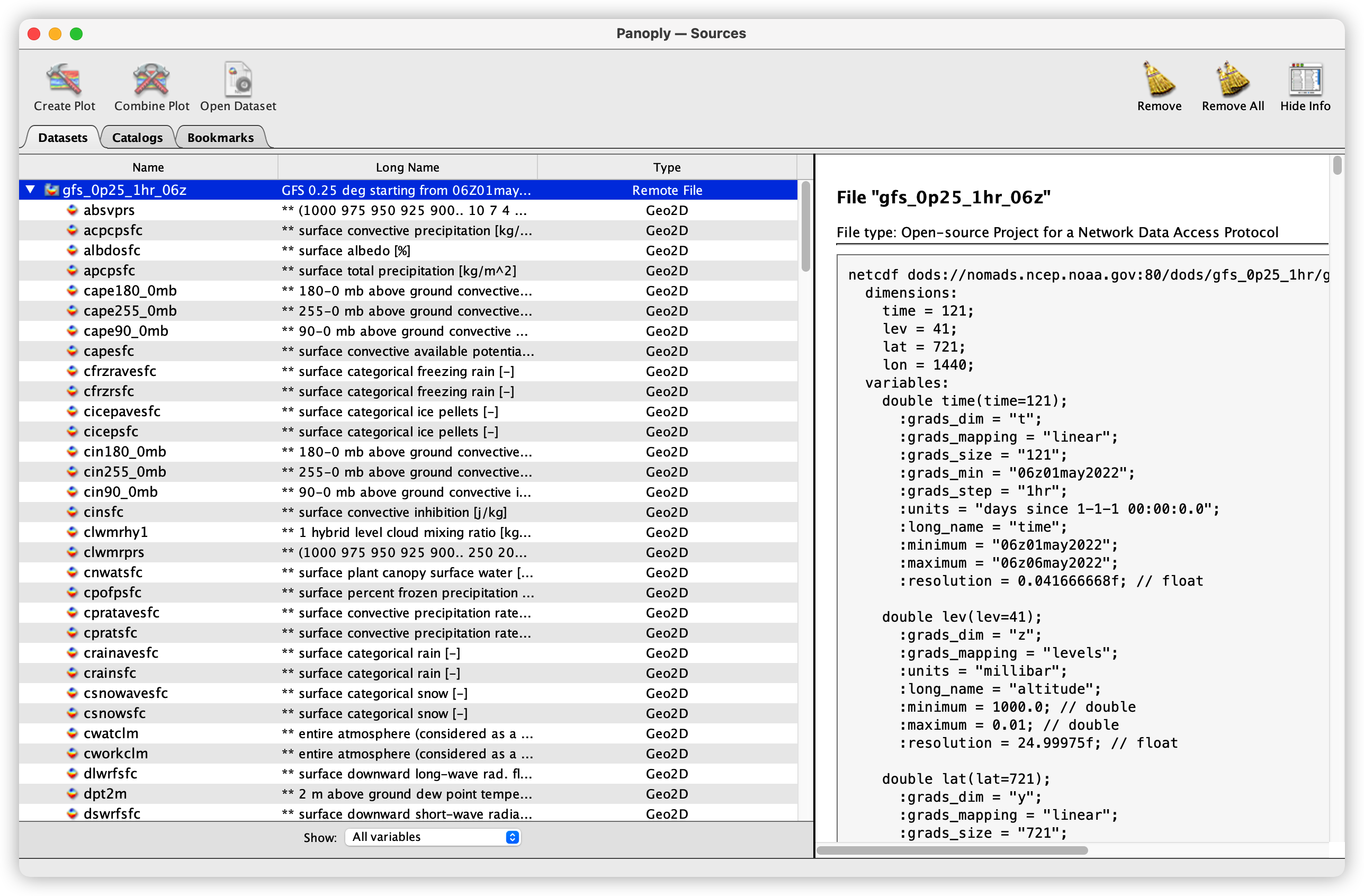Viewport: 1364px width, 896px height.
Task: Click the Remove All brooms icon
Action: coord(1232,79)
